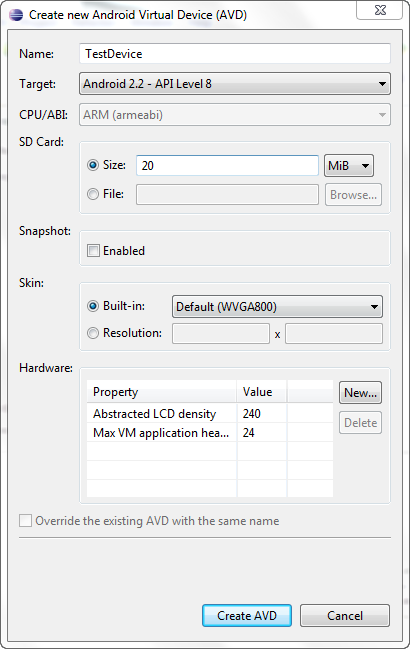
Task: Select the Abstracted LCD density row
Action: tap(210, 413)
